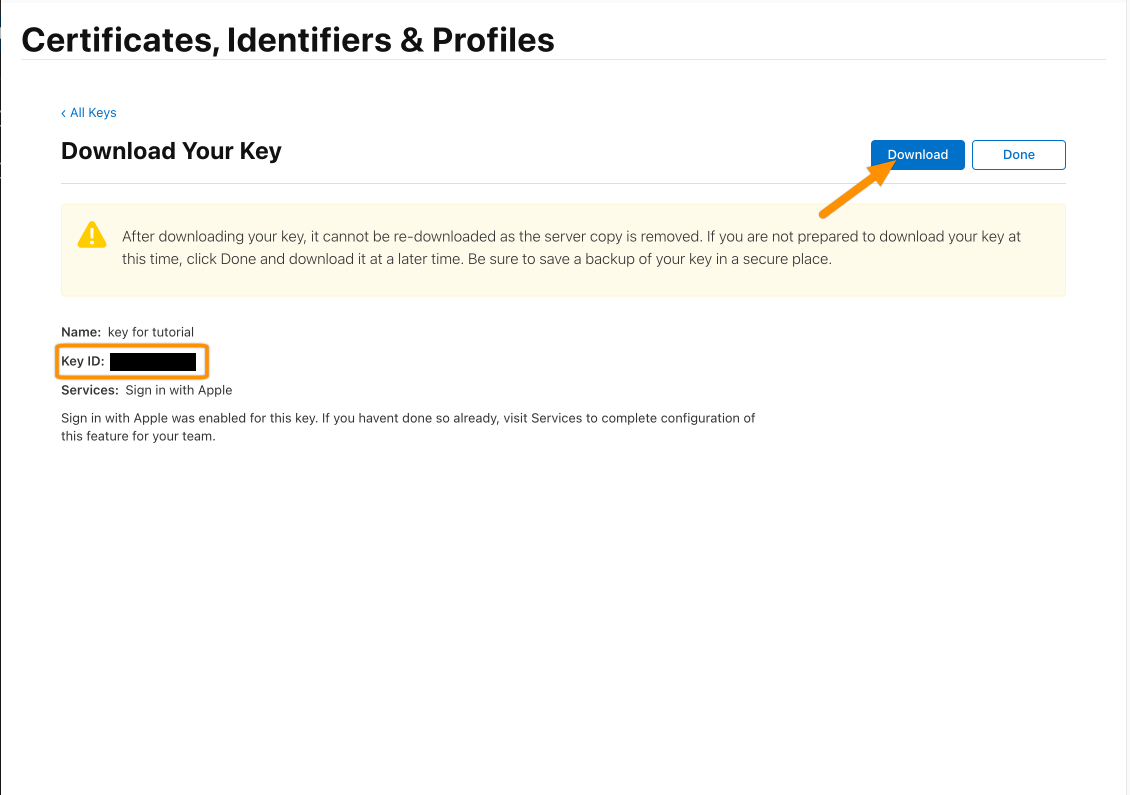Click the yellow warning triangle icon

coord(92,236)
